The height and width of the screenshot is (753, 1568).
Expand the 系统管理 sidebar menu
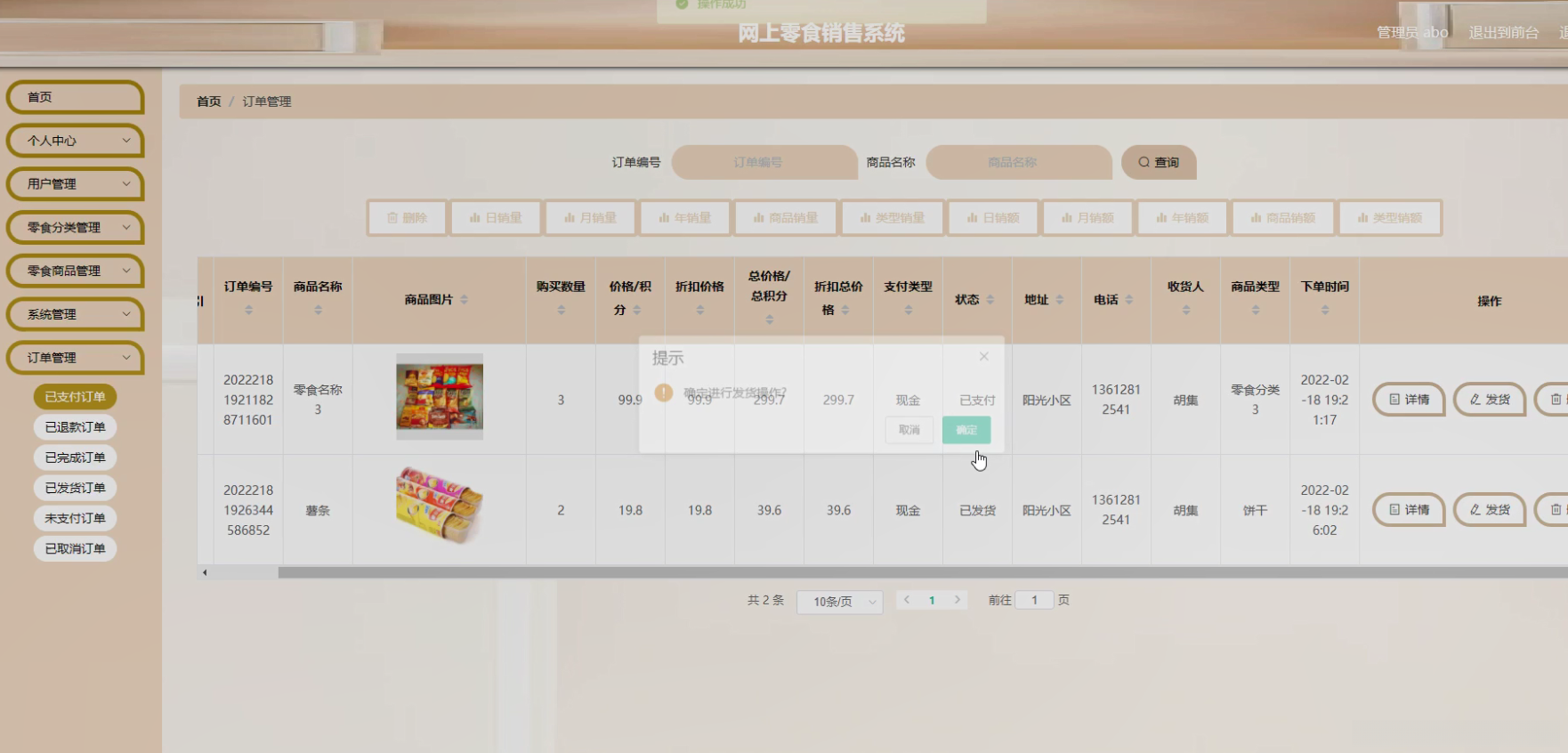pos(76,314)
